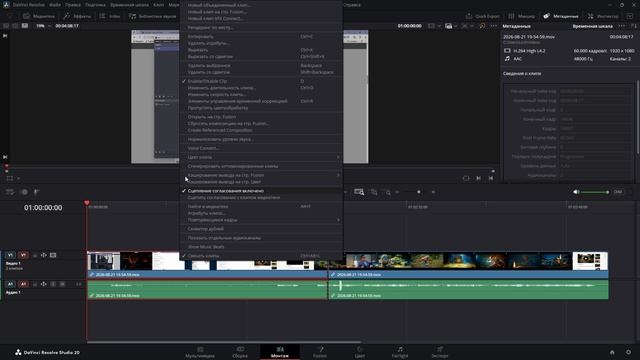Open metadata panel three-dots options
The height and width of the screenshot is (360, 640).
click(x=621, y=26)
